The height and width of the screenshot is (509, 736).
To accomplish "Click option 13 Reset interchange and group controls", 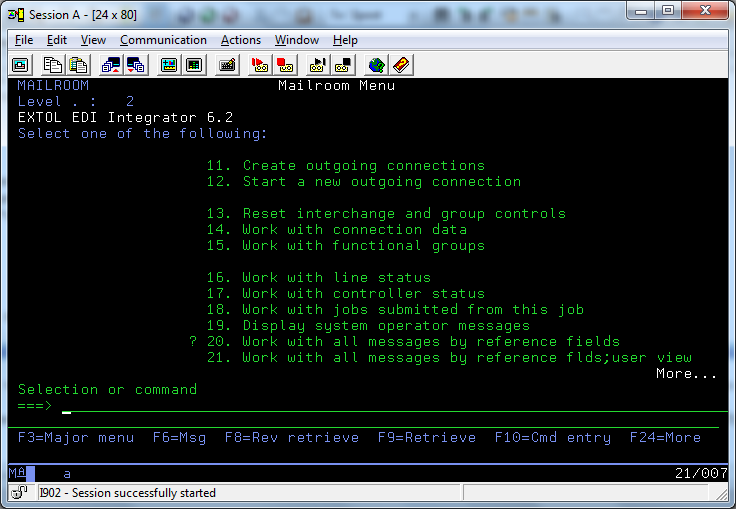I will click(386, 214).
